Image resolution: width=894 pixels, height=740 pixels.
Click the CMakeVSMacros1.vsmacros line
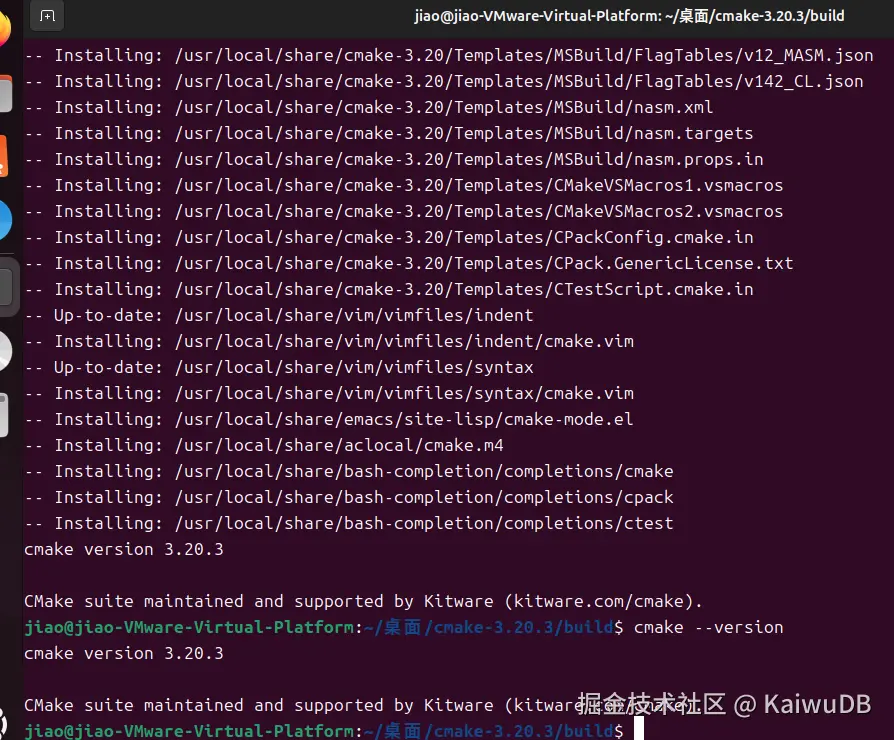404,185
